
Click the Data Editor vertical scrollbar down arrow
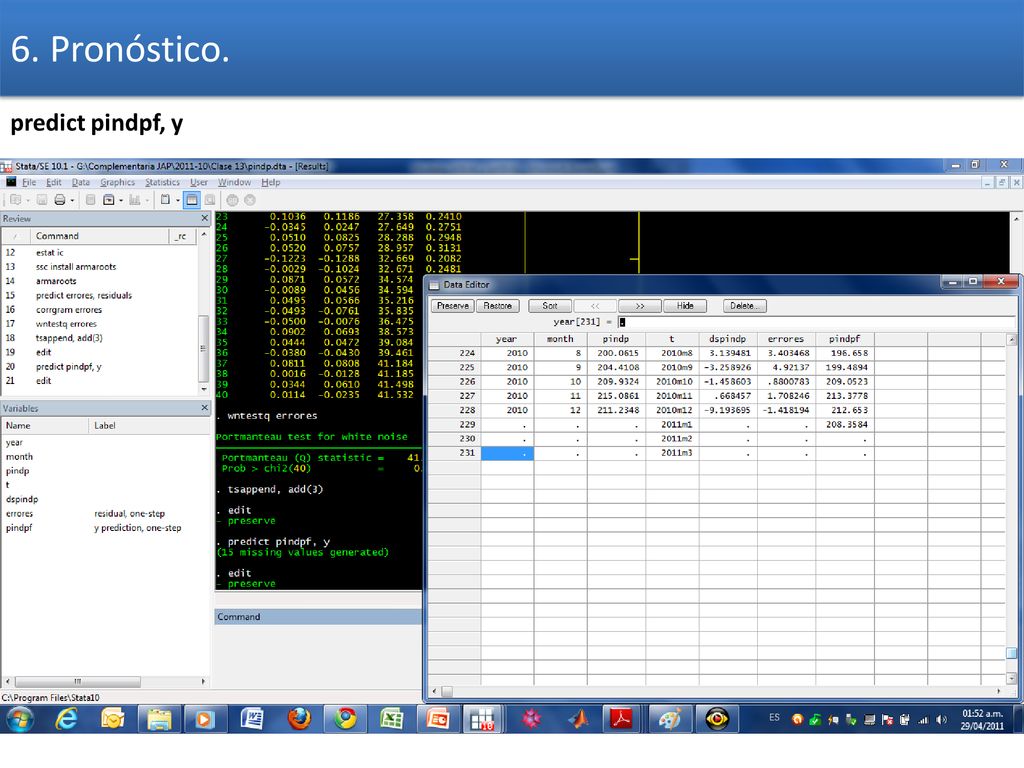click(1011, 679)
